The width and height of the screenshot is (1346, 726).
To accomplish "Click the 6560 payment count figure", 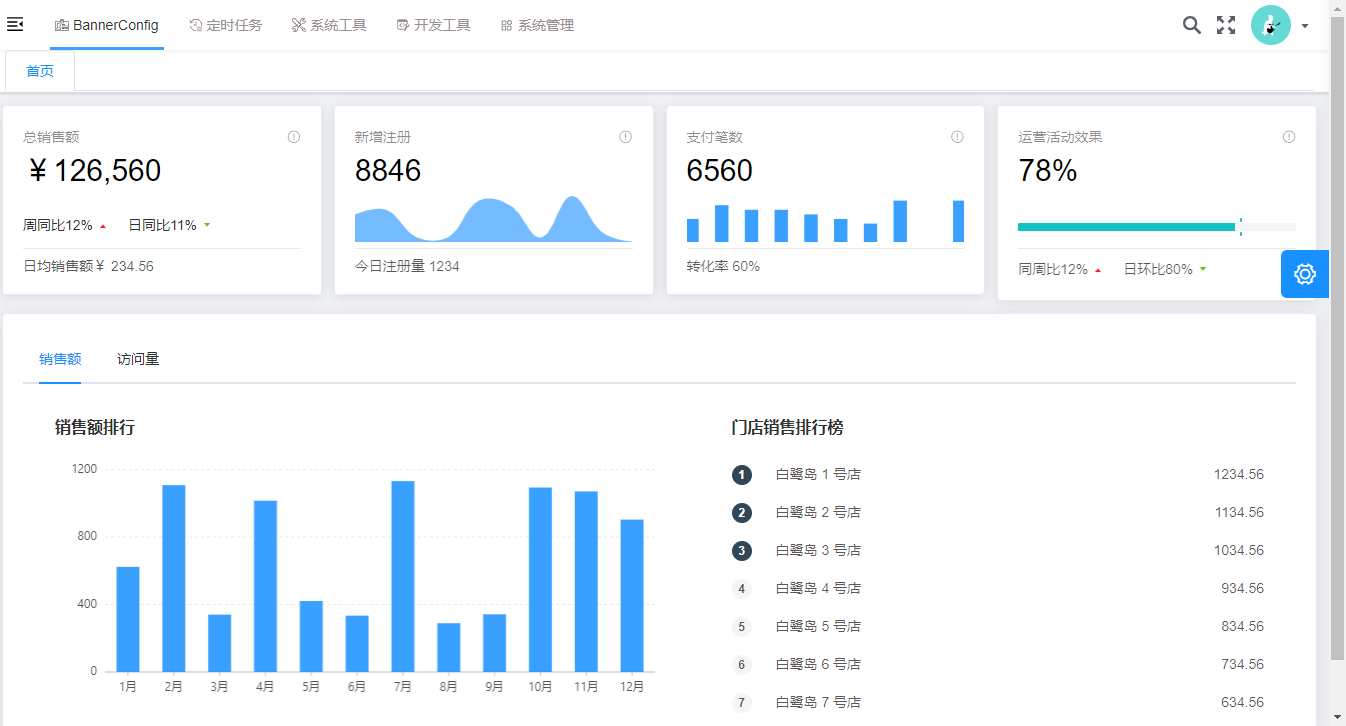I will coord(720,171).
